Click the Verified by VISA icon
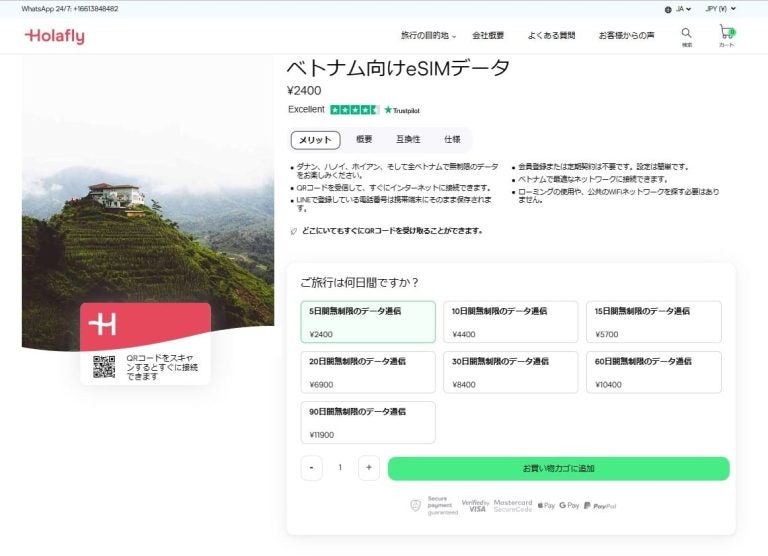 click(x=475, y=506)
